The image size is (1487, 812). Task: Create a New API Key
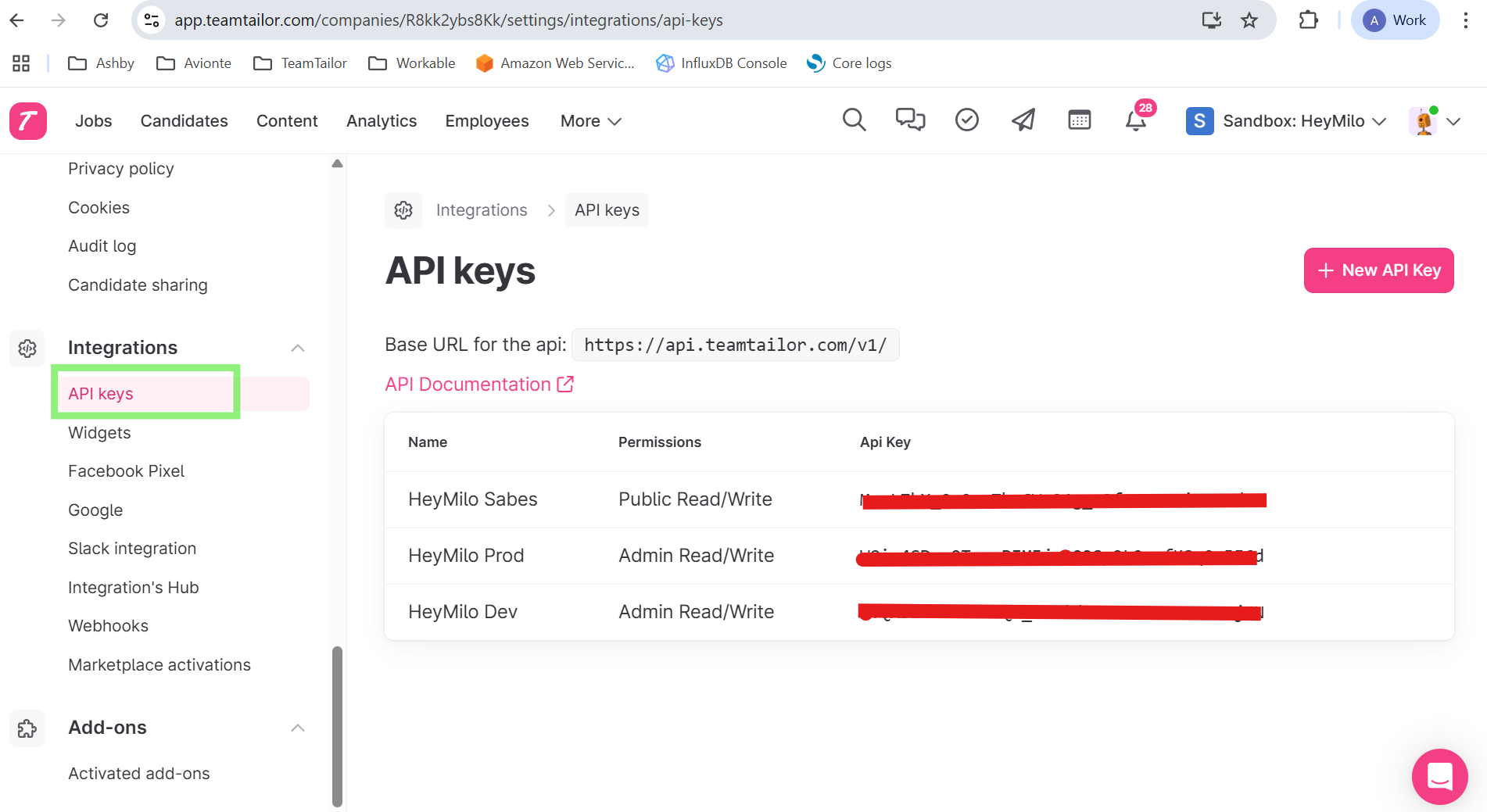1378,270
